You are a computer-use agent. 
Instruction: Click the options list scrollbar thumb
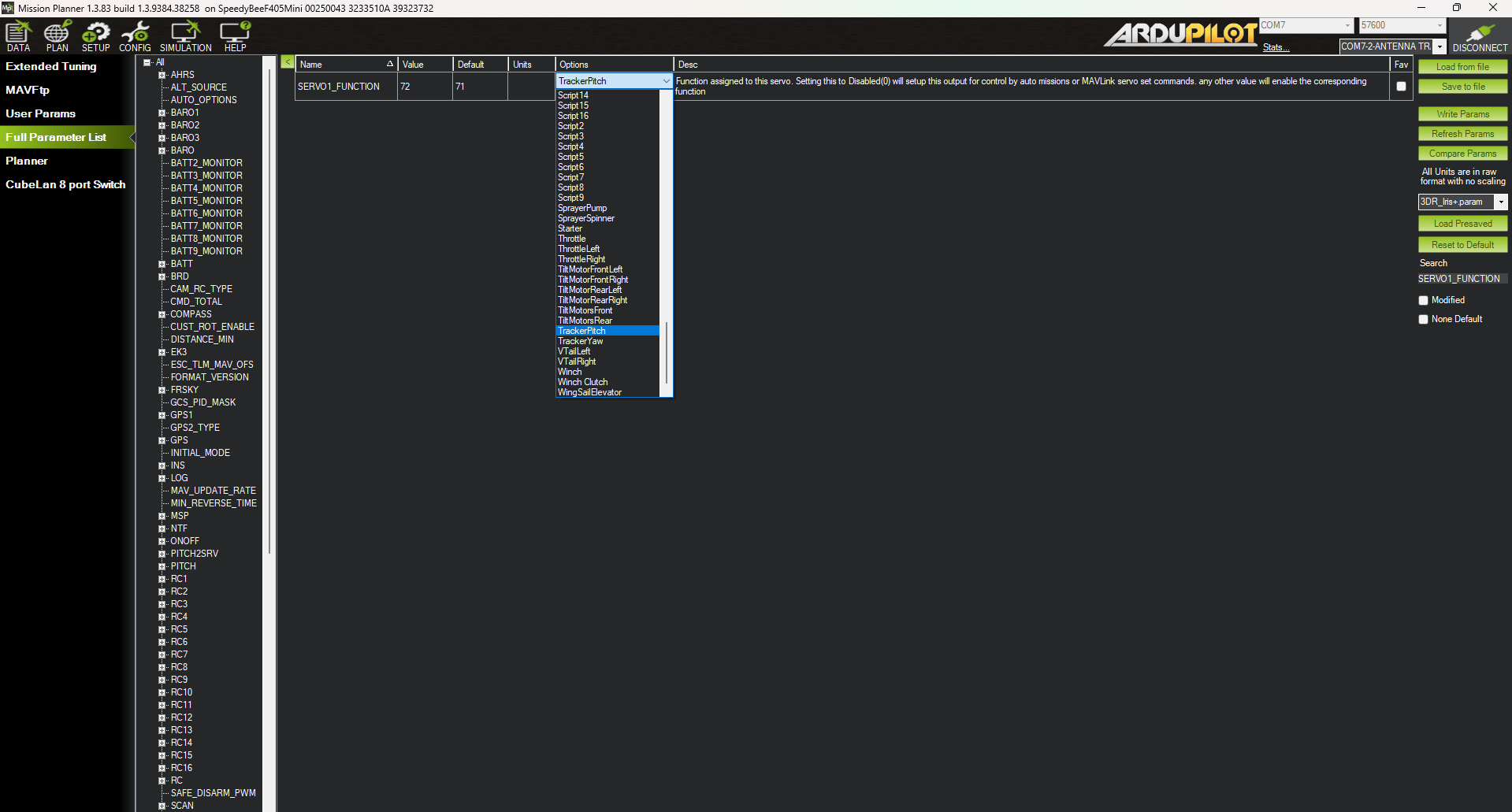pos(667,353)
